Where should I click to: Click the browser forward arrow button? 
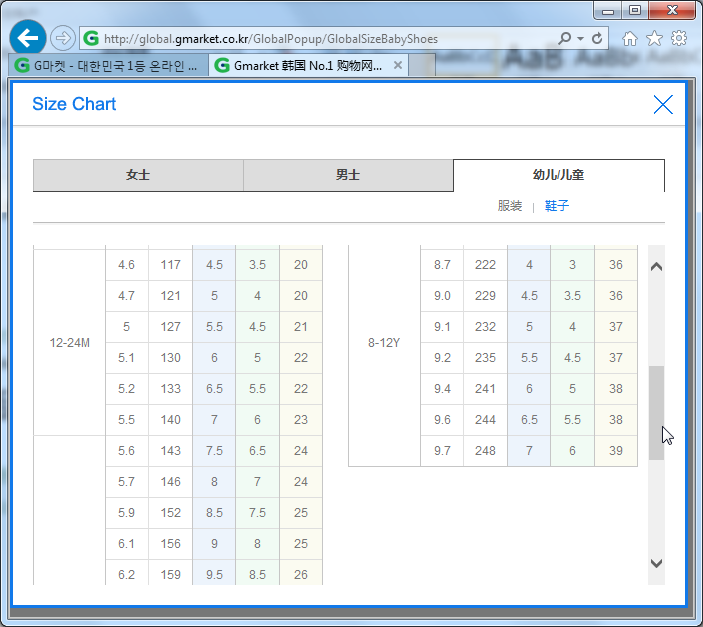pos(62,38)
